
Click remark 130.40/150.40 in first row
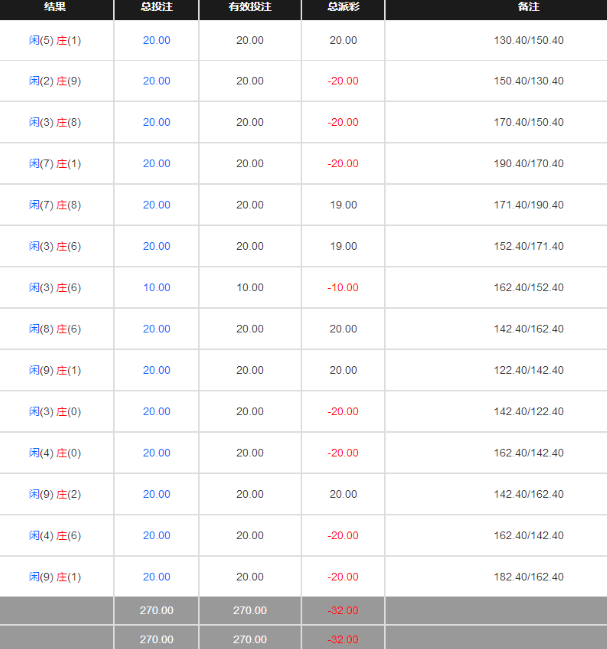(529, 40)
